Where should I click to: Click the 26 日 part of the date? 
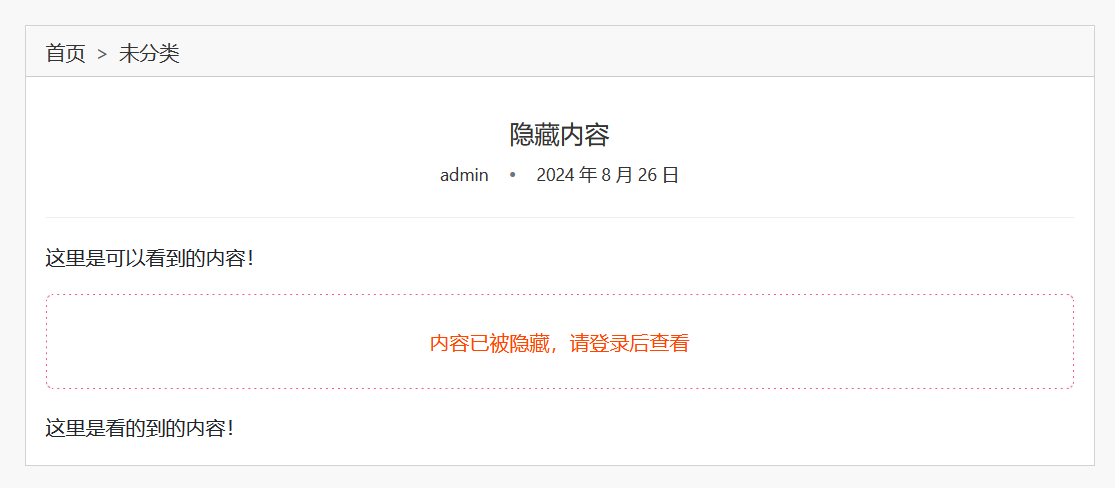(x=658, y=175)
